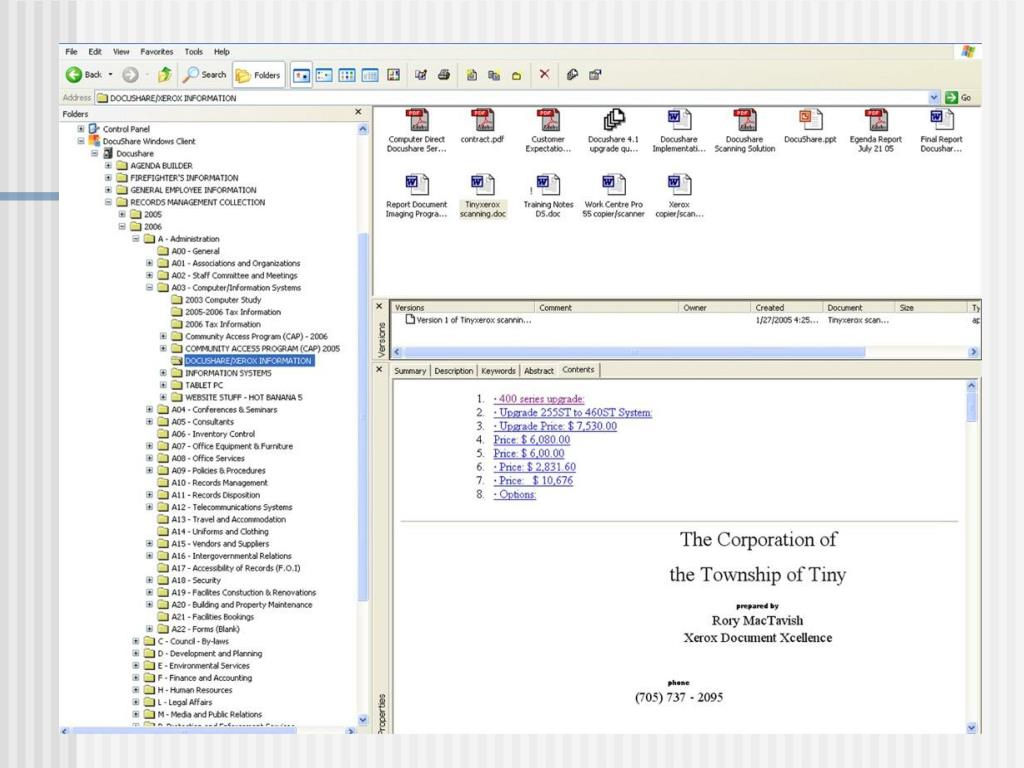Screen dimensions: 1024x768
Task: Click the red X delete icon
Action: [544, 74]
